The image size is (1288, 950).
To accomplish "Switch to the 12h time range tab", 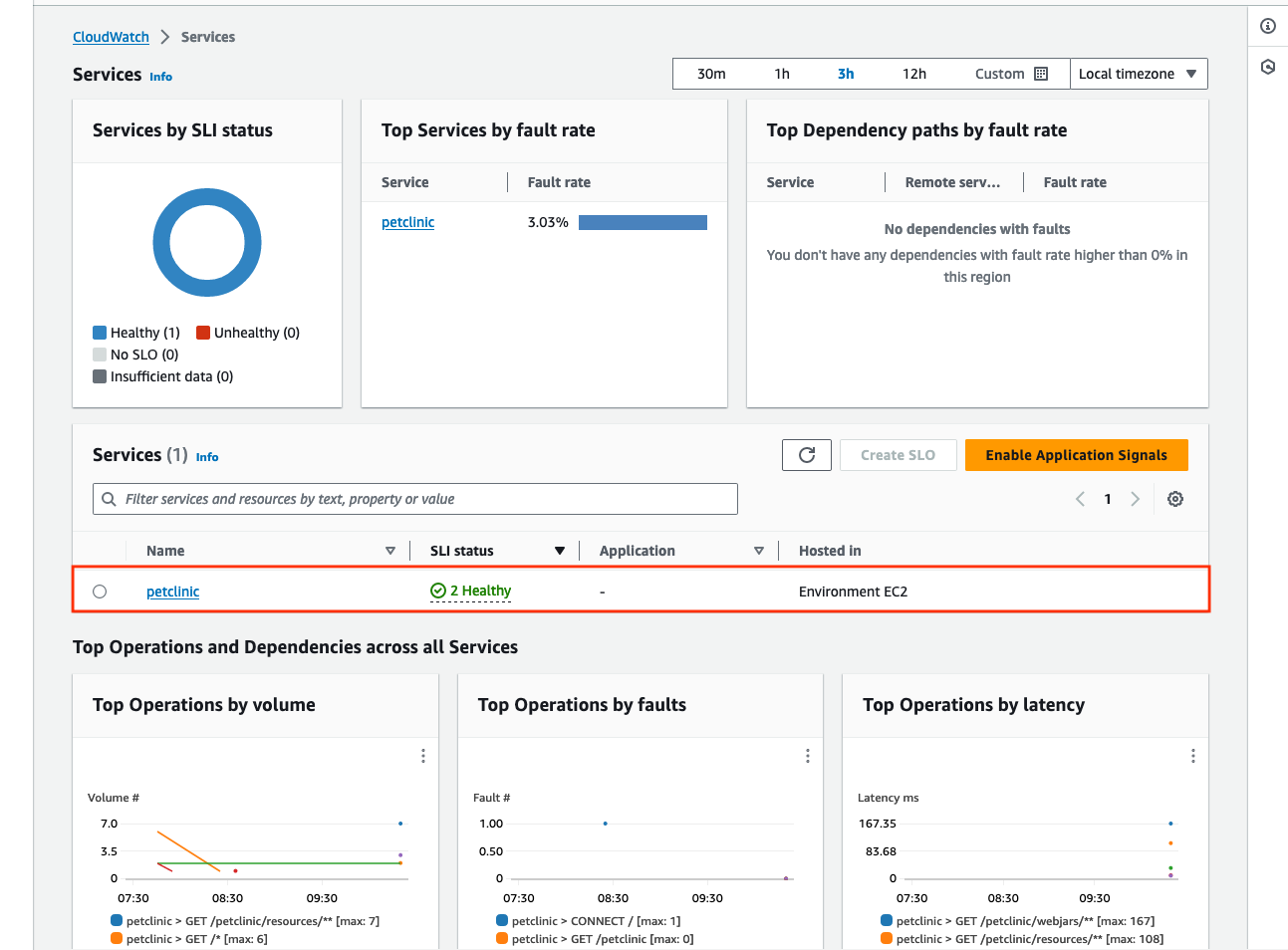I will tap(913, 73).
